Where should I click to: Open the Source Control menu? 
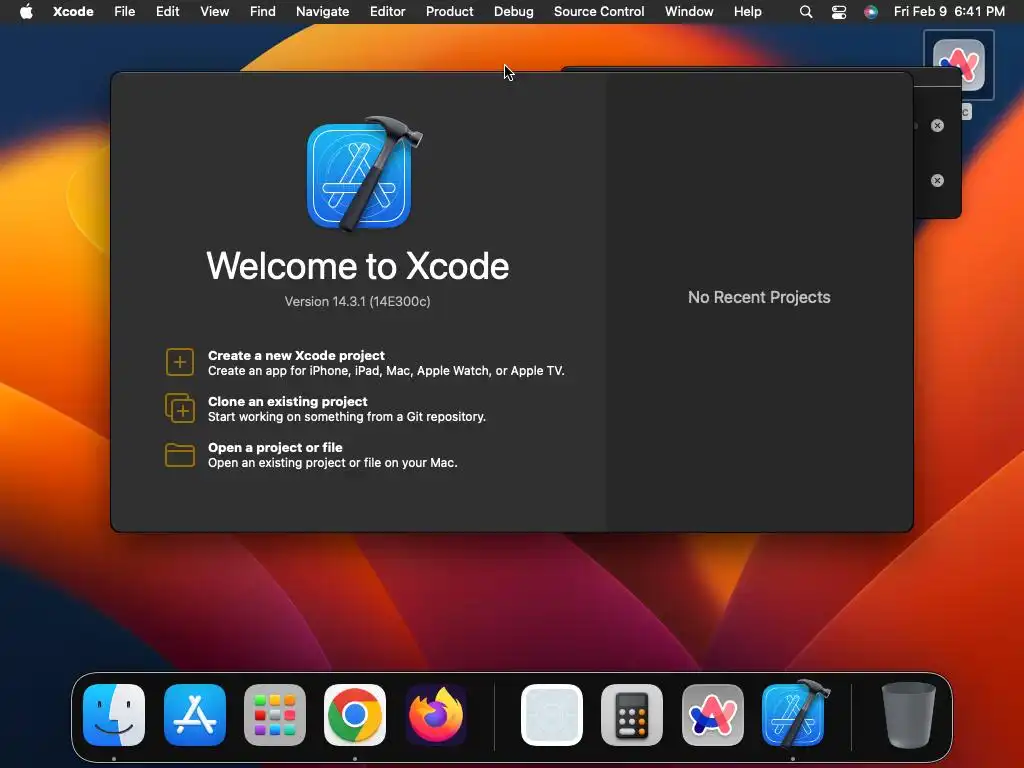600,12
